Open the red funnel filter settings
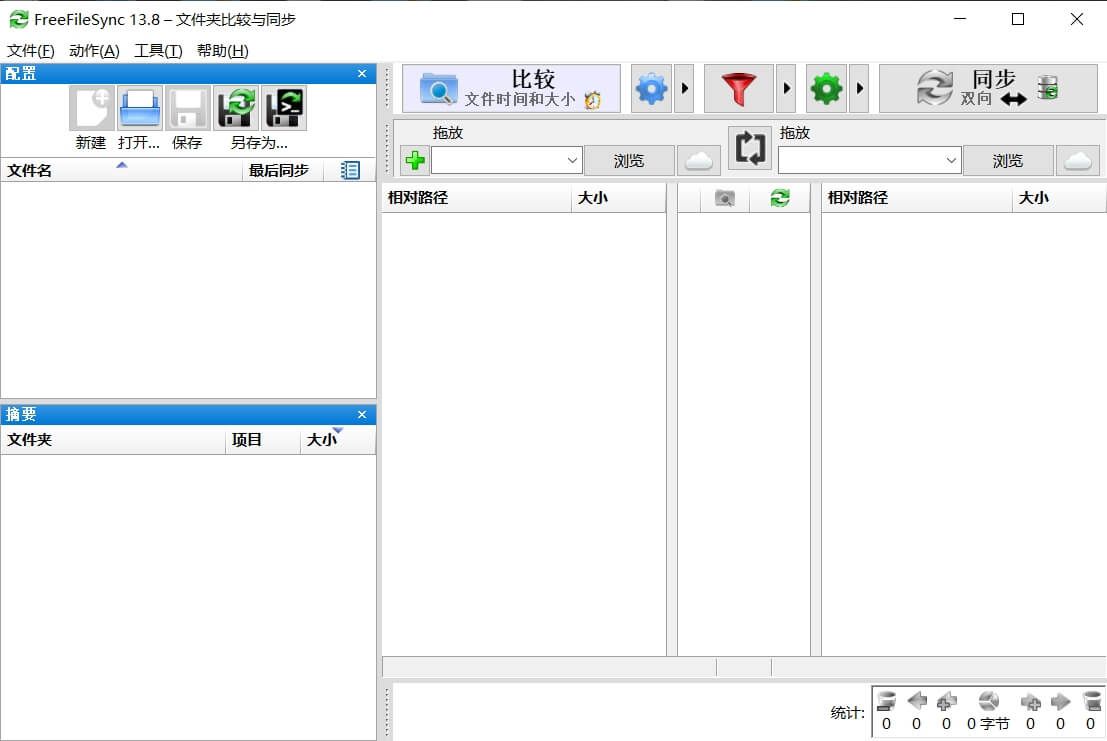The height and width of the screenshot is (741, 1107). coord(738,89)
